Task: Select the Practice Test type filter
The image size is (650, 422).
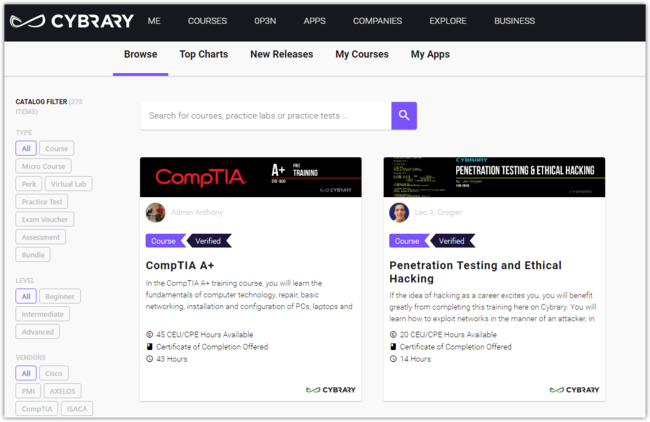Action: click(43, 201)
